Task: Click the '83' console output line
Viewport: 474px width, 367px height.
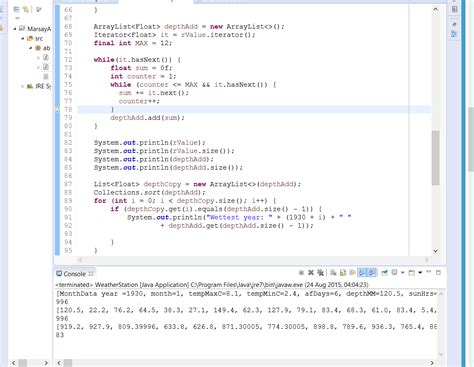Action: (x=60, y=335)
